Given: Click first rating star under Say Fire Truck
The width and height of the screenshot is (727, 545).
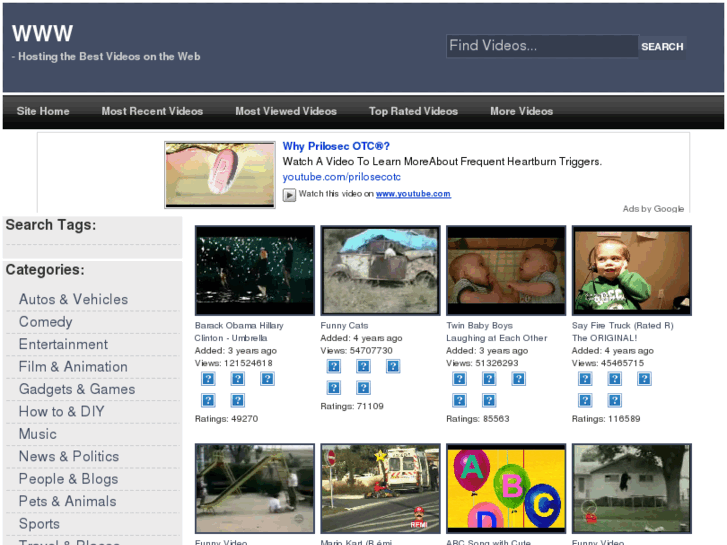Looking at the screenshot, I should pos(585,379).
